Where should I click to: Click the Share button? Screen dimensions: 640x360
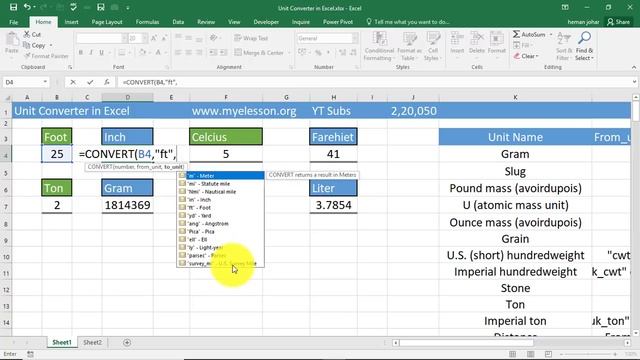[x=618, y=22]
